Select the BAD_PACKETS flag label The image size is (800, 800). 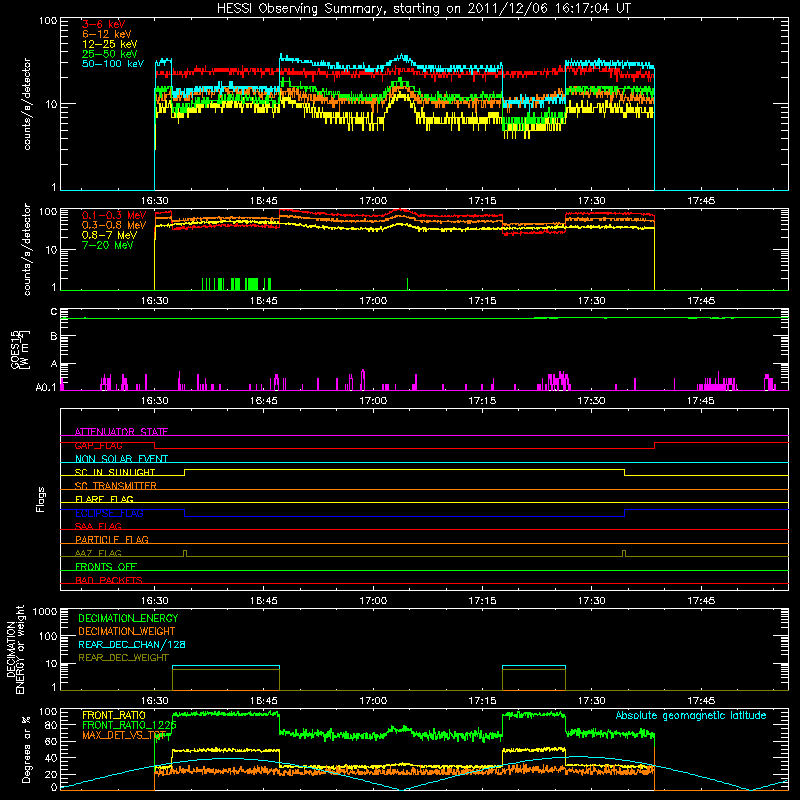[x=109, y=580]
